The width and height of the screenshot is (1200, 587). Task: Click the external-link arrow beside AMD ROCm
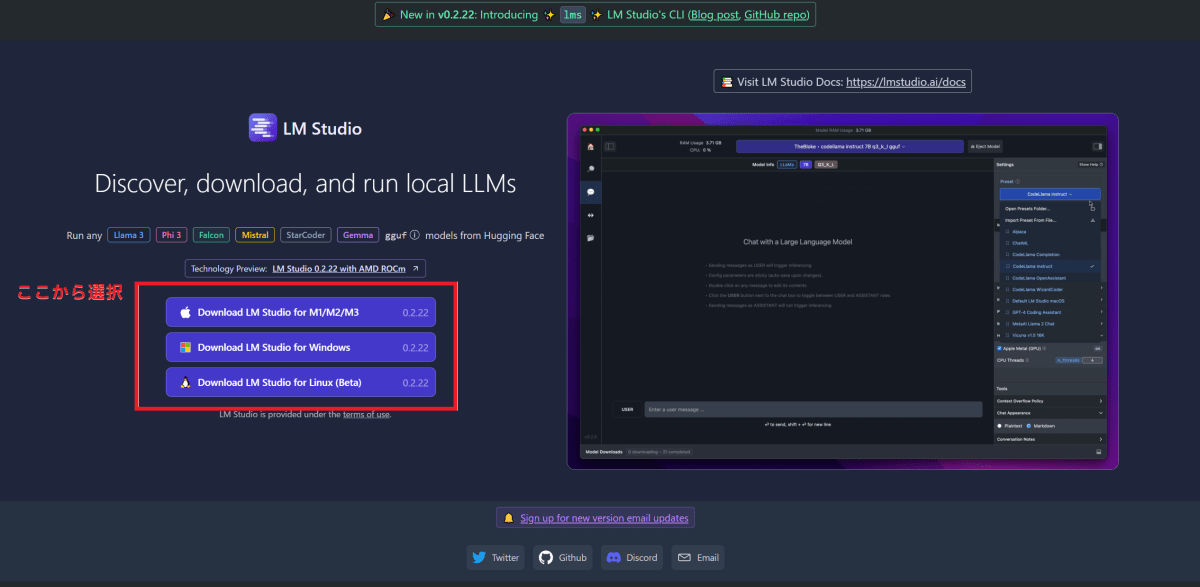coord(415,269)
